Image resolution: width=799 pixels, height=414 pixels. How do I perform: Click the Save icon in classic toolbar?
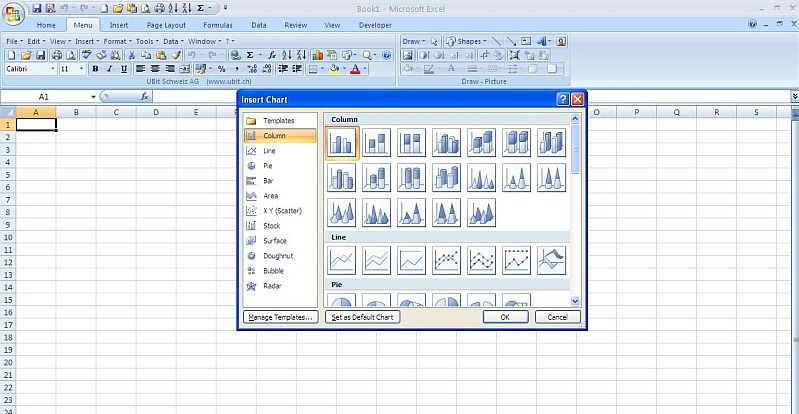40,55
